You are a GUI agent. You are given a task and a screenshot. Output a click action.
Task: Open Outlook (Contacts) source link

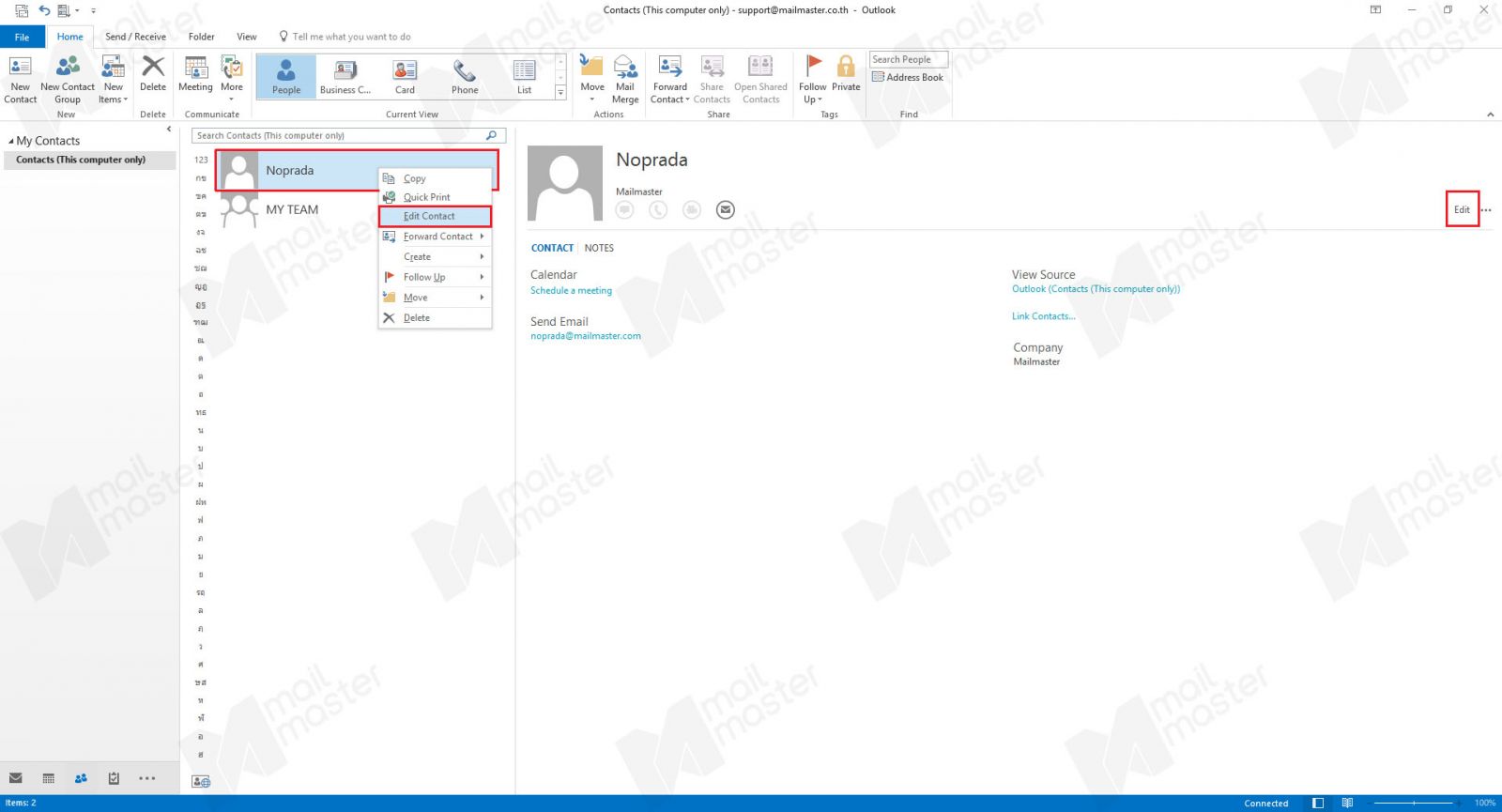pos(1096,289)
